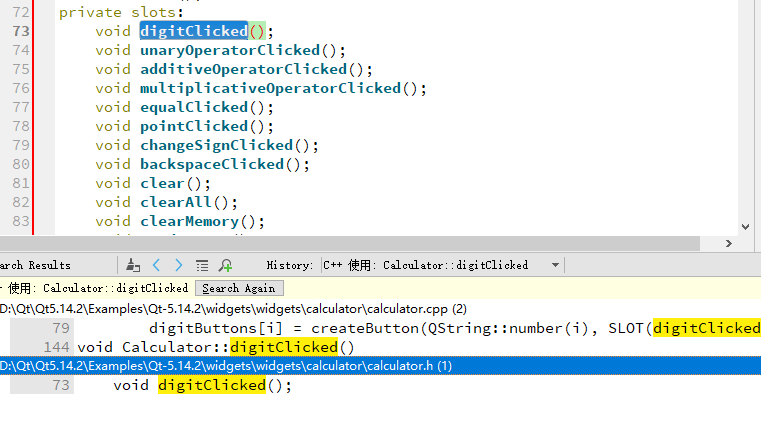Click changeSignClicked in the editor

[216, 145]
